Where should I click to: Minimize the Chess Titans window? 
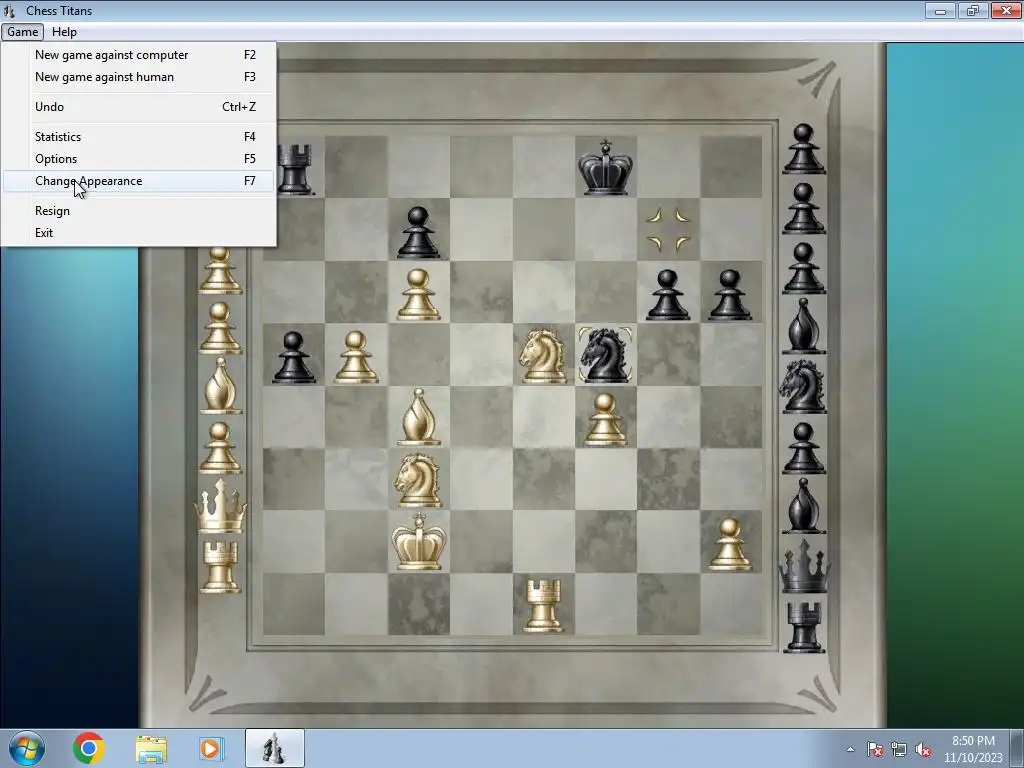[x=940, y=10]
